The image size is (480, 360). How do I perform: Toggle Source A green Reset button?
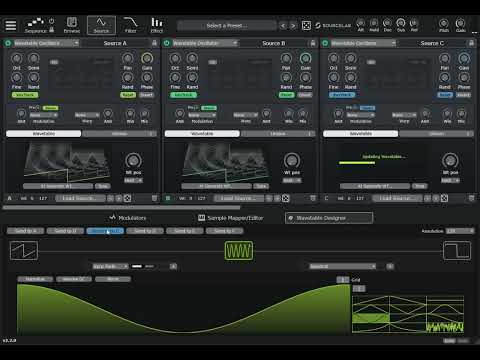[128, 95]
